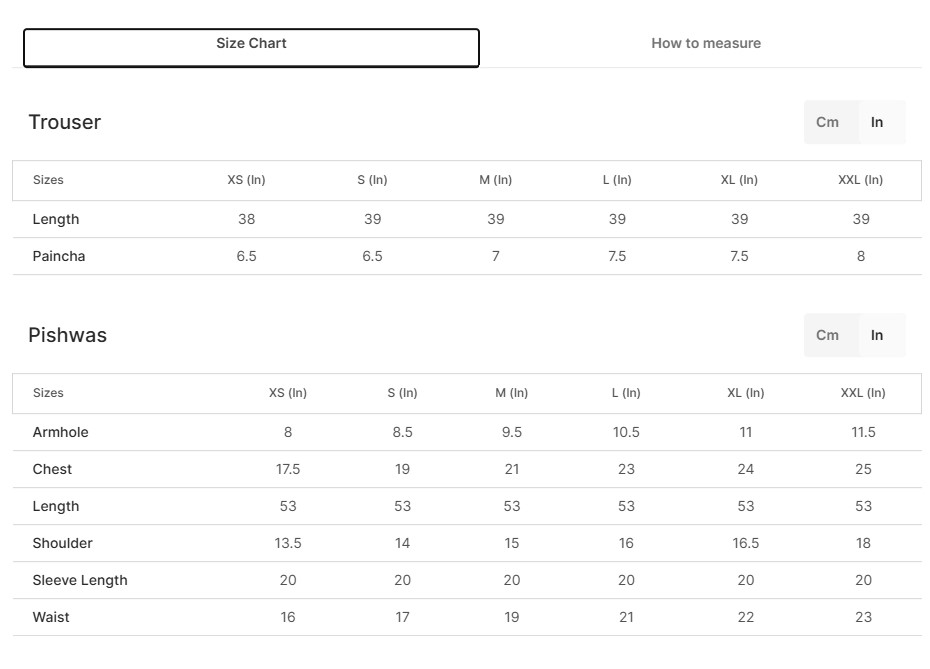Viewport: 930px width, 669px height.
Task: Switch Pishwas table units to Cm
Action: pos(827,335)
